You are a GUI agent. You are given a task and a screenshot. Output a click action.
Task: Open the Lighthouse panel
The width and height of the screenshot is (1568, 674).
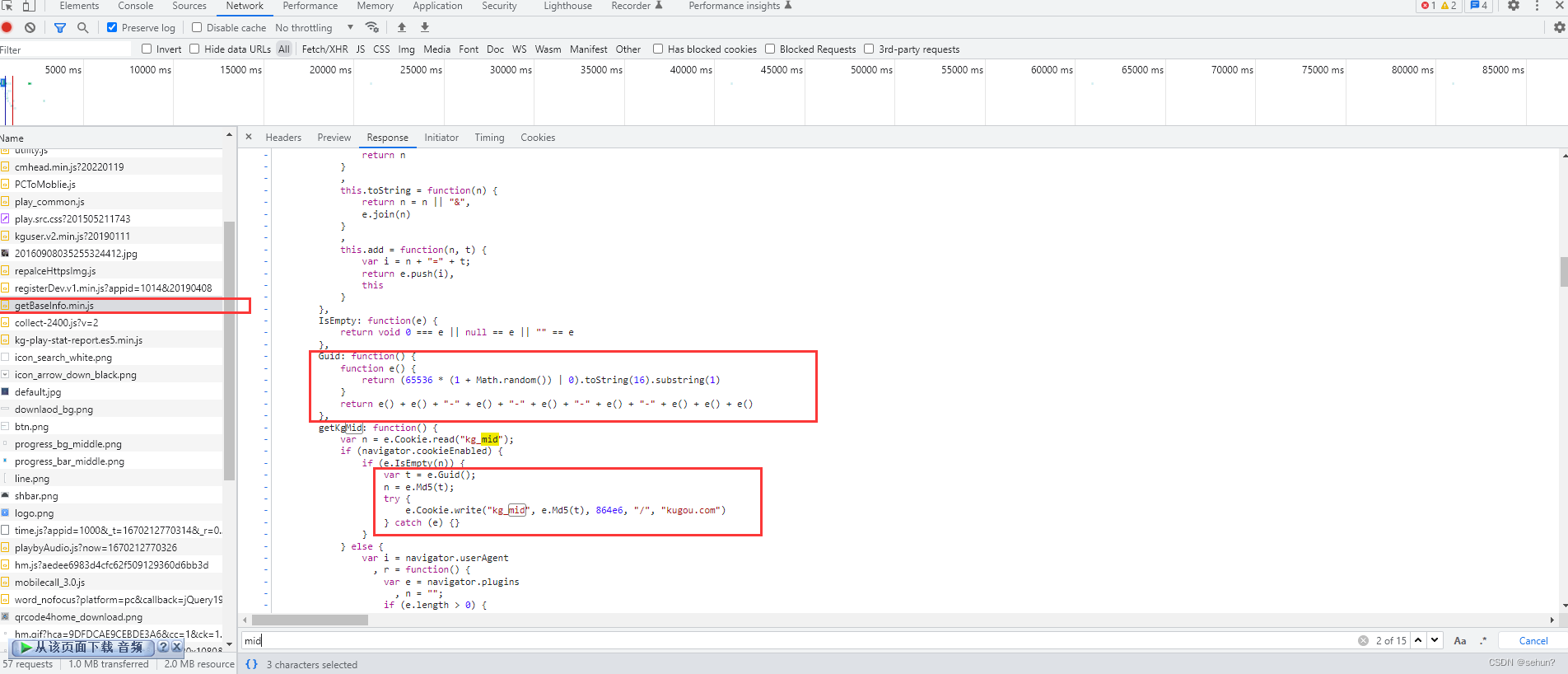point(567,6)
